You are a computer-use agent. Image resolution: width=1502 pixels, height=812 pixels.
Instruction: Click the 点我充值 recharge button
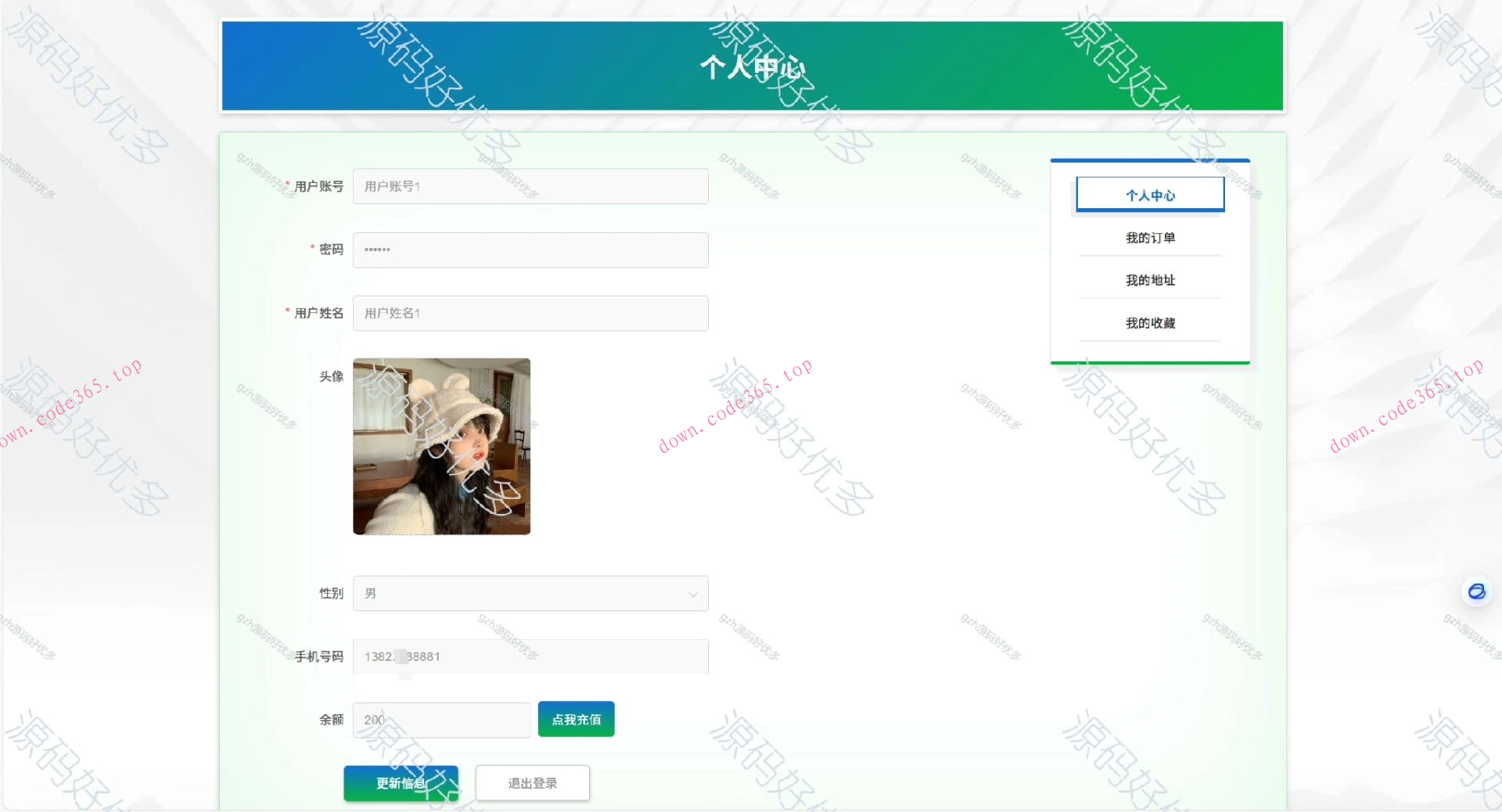coord(576,719)
